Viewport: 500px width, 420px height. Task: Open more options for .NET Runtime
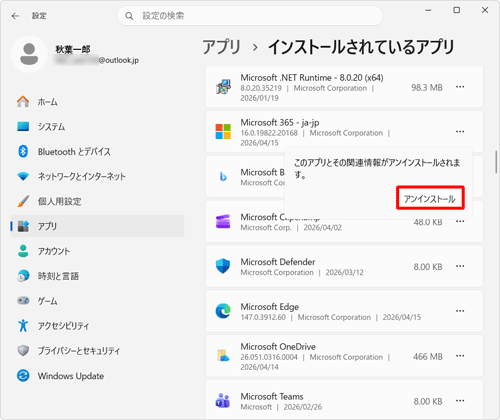[x=460, y=87]
